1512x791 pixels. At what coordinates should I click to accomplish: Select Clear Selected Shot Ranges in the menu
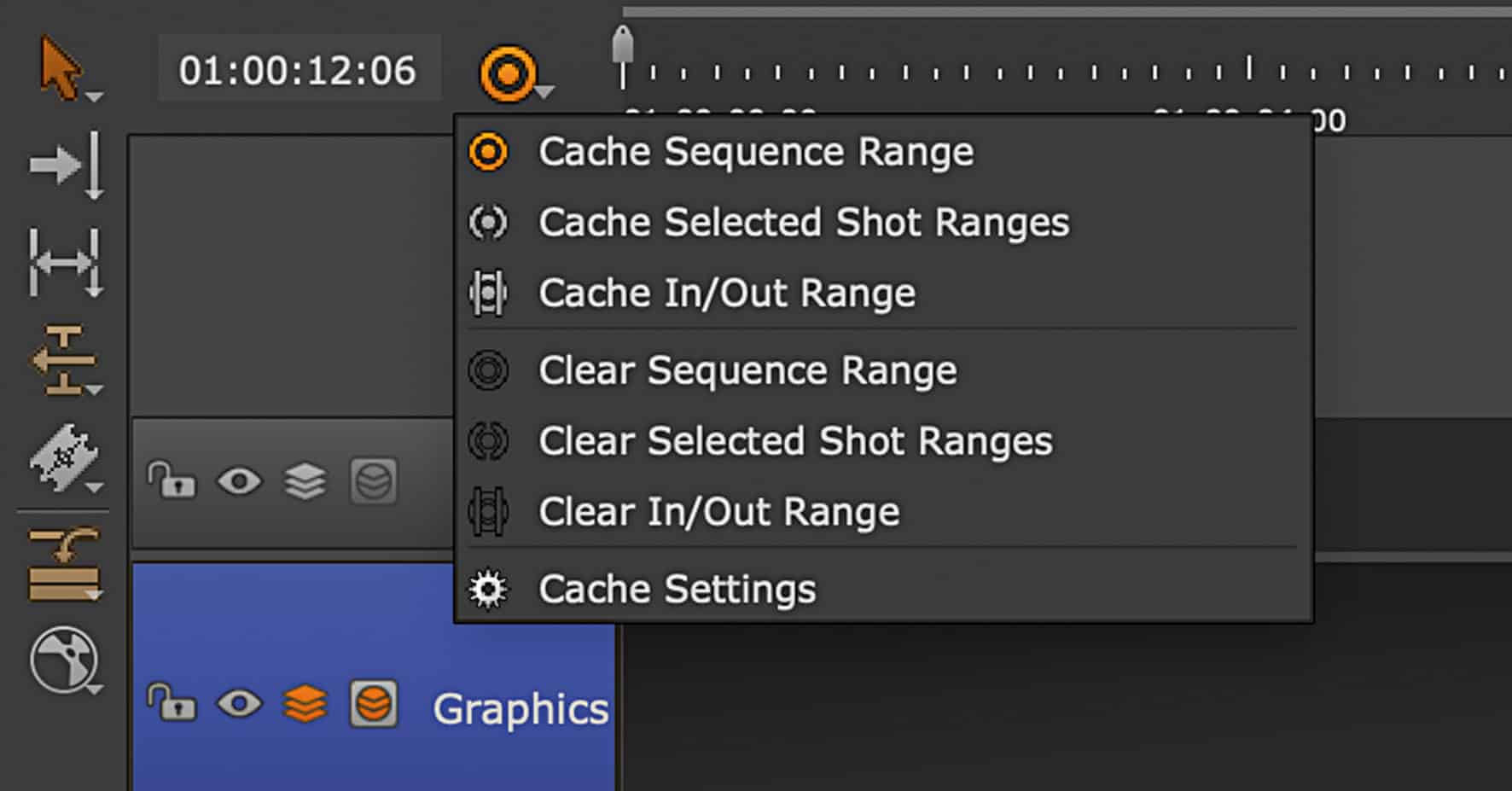[x=794, y=441]
